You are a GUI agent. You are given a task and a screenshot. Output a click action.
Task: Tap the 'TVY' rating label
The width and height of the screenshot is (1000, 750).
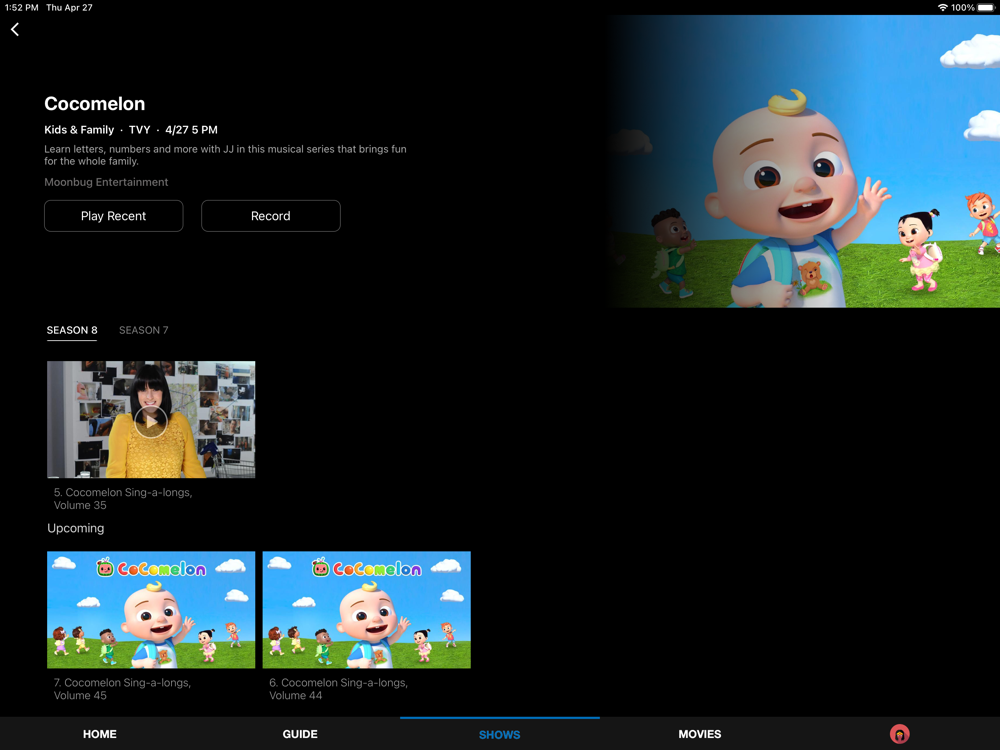pyautogui.click(x=140, y=129)
